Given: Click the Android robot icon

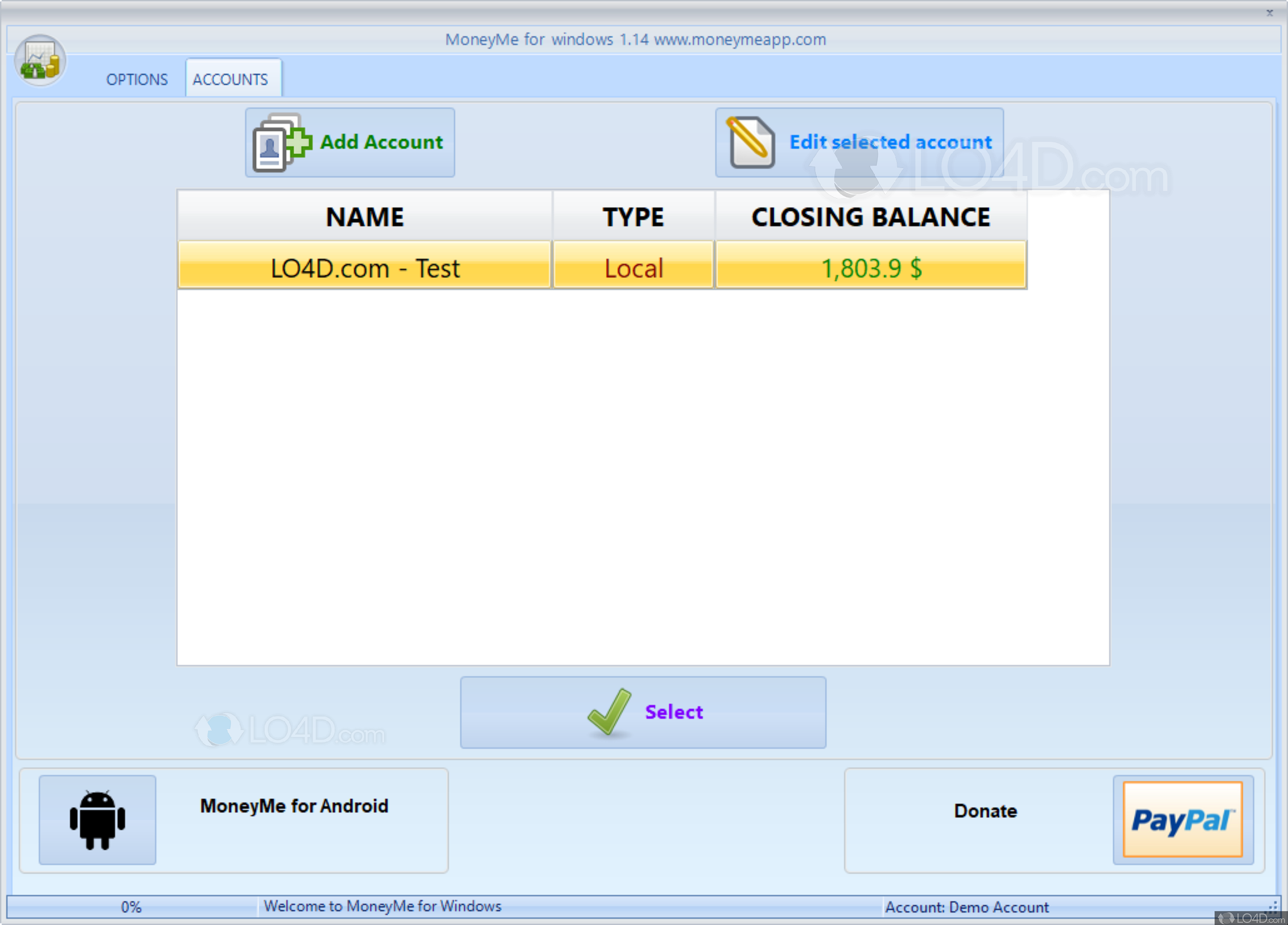Looking at the screenshot, I should (97, 819).
